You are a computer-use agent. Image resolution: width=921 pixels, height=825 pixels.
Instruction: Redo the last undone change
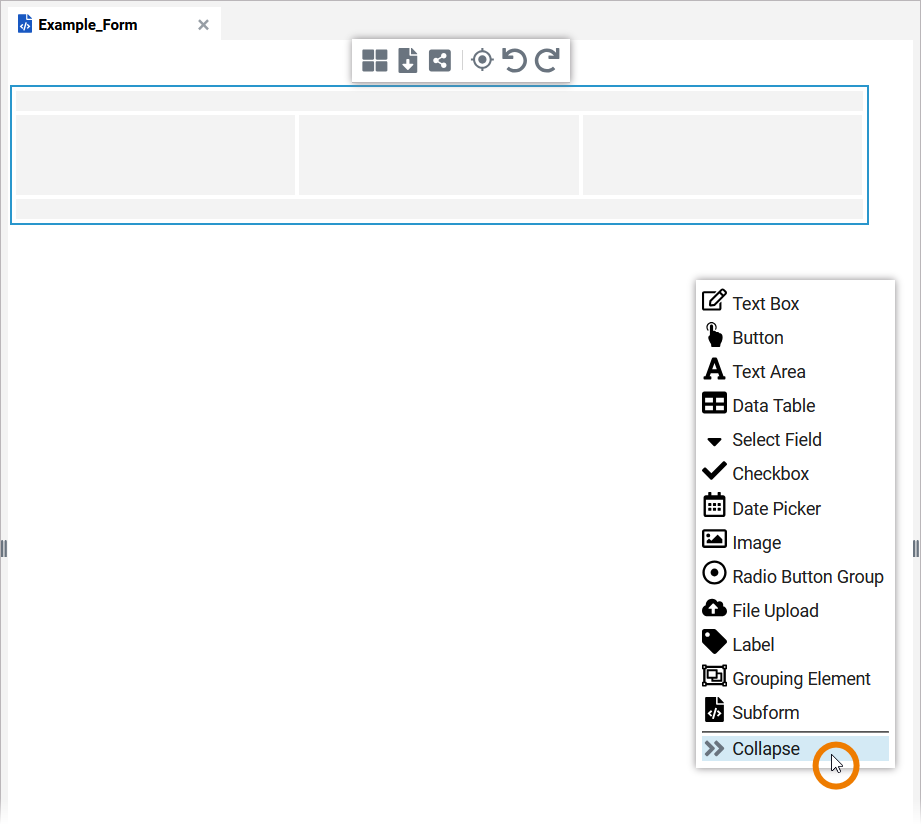pyautogui.click(x=547, y=61)
